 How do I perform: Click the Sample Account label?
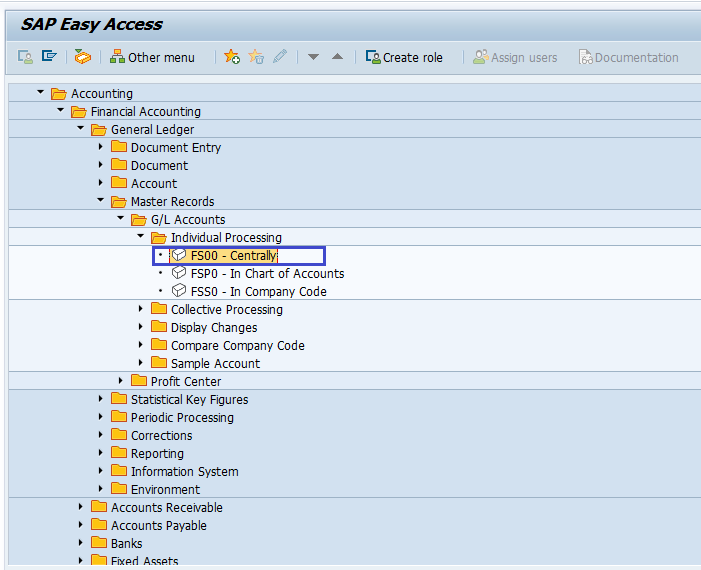point(215,363)
